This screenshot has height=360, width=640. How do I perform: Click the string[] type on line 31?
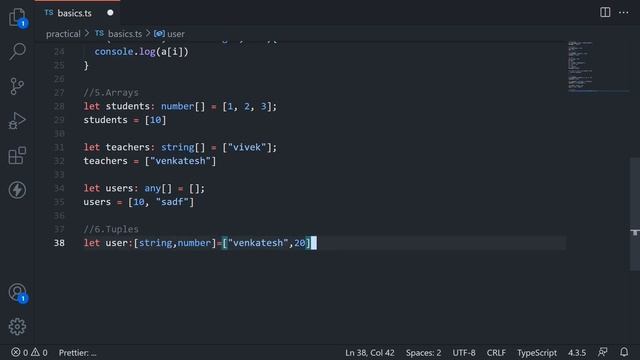[x=183, y=147]
